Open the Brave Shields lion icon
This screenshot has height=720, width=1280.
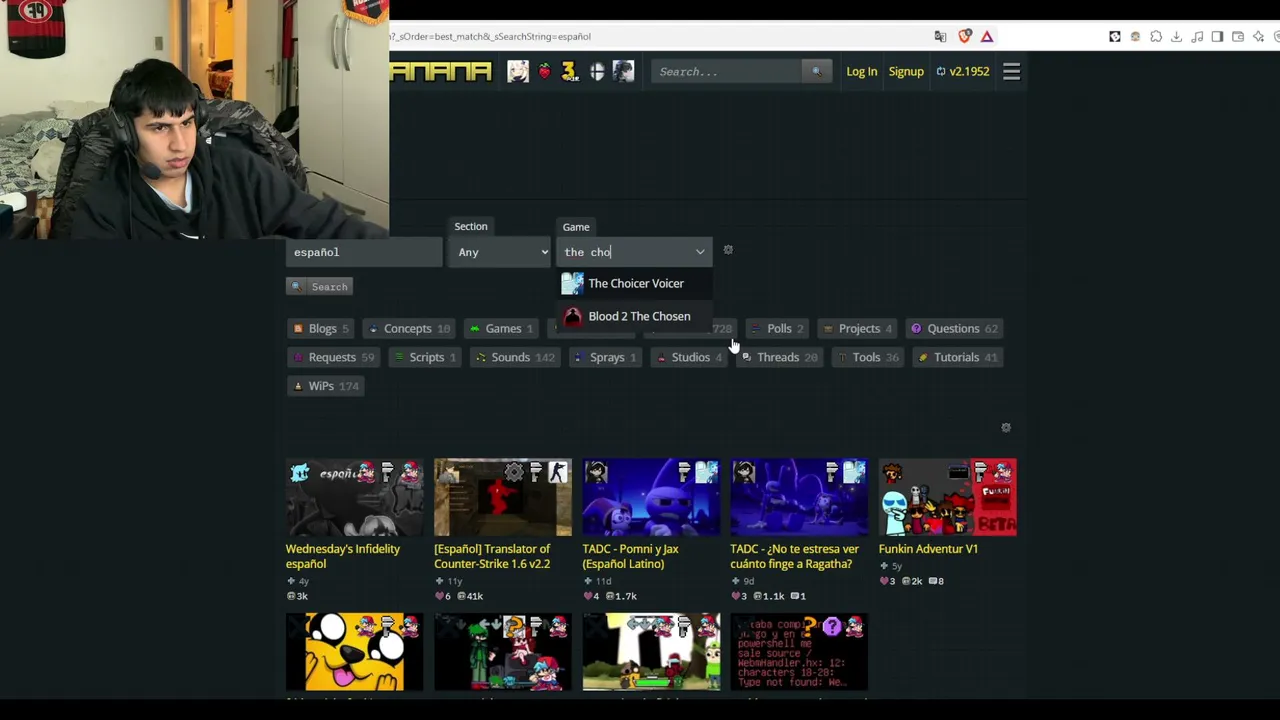[x=965, y=37]
